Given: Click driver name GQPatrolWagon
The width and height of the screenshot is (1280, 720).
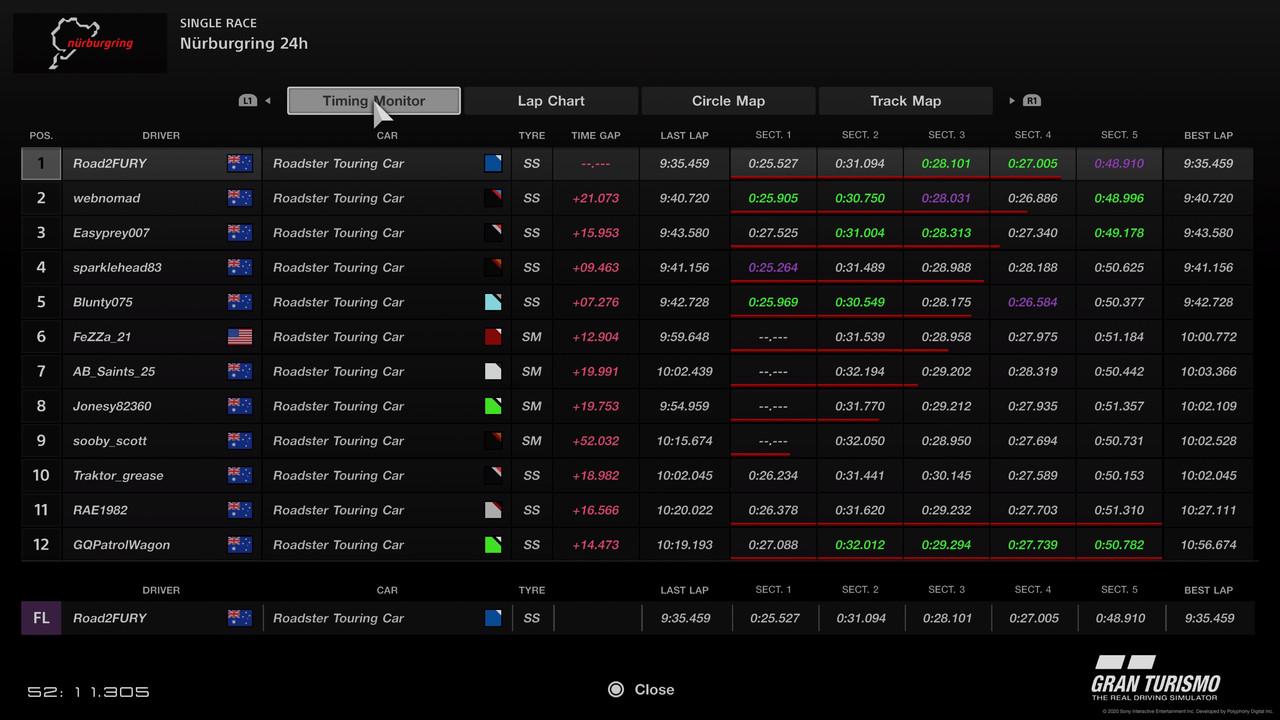Looking at the screenshot, I should tap(121, 545).
